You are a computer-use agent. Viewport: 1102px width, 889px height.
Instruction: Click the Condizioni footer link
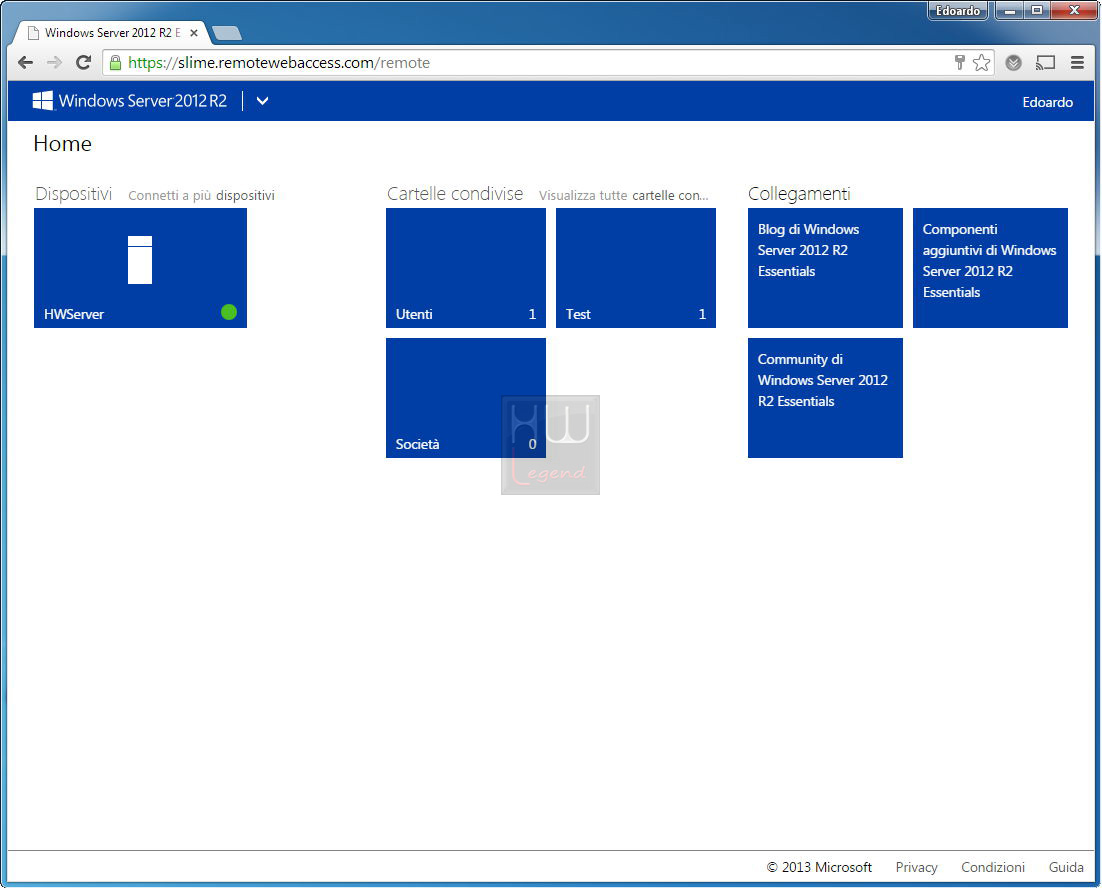(x=992, y=867)
